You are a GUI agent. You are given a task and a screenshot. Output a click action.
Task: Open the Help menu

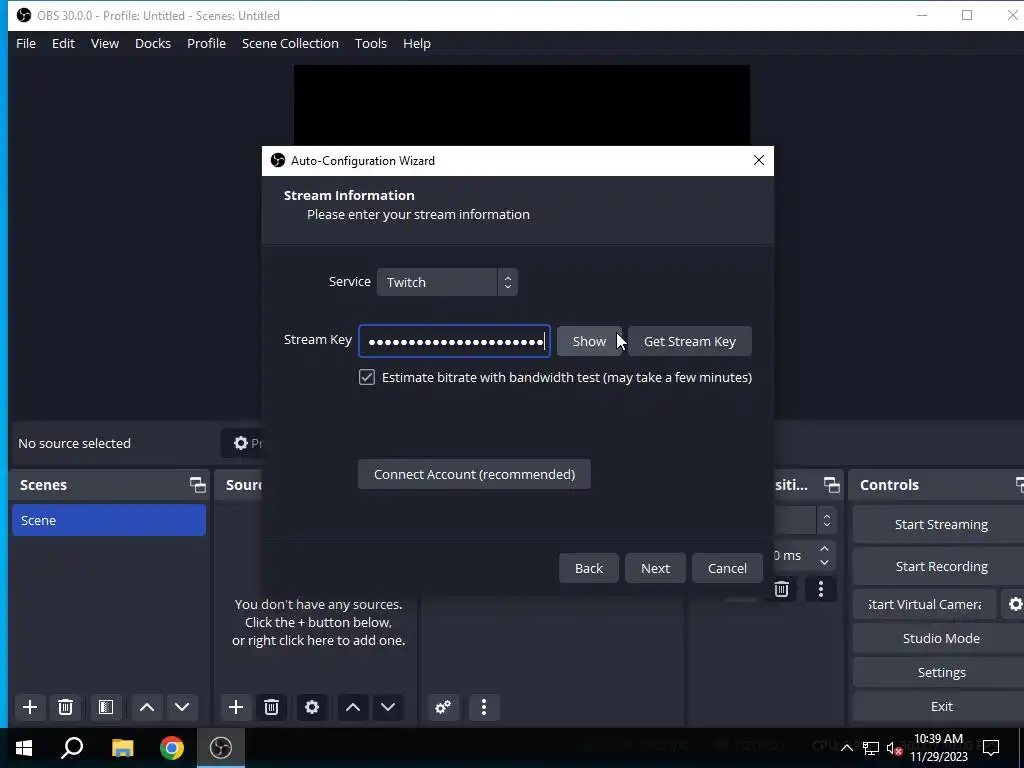417,43
